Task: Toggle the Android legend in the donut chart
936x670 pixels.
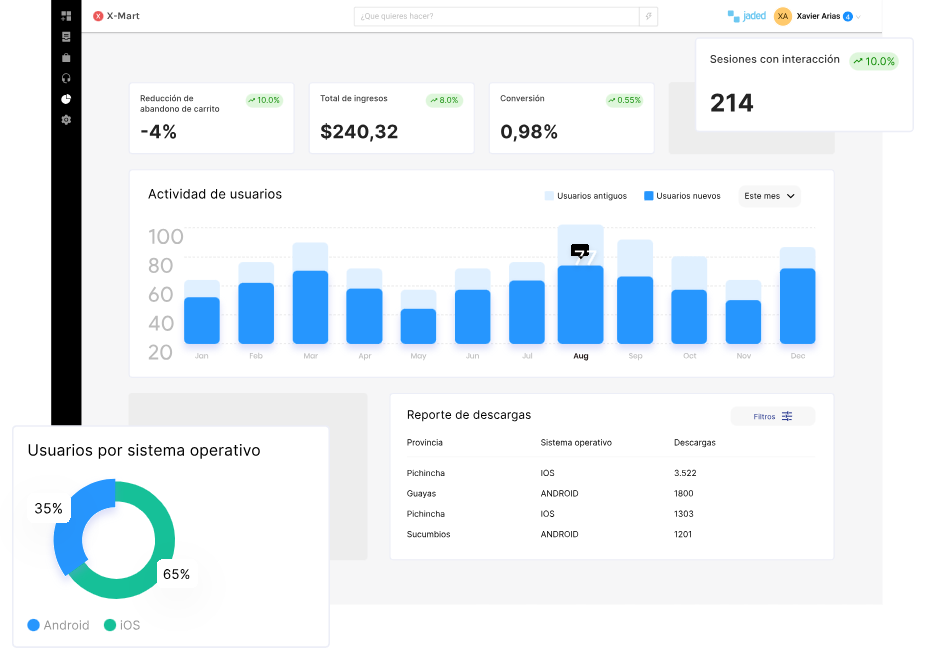Action: [x=58, y=625]
